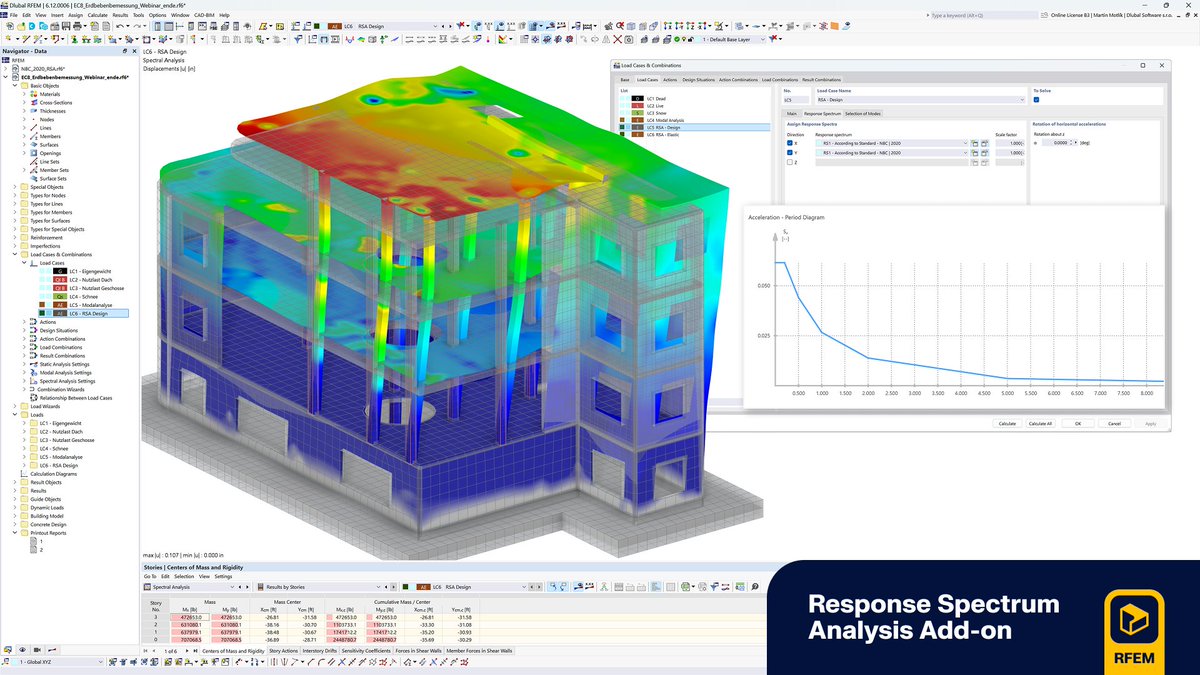
Task: Select LC6 RSA - Elastic in the dialog list
Action: tap(695, 134)
